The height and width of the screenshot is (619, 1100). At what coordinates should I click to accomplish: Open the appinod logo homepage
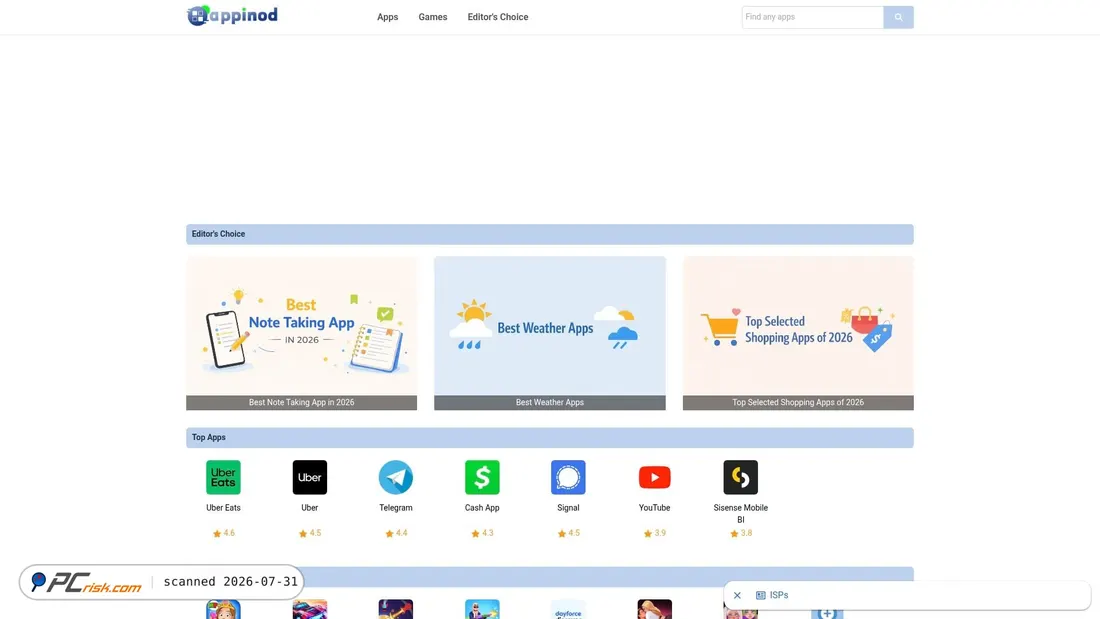click(x=232, y=15)
